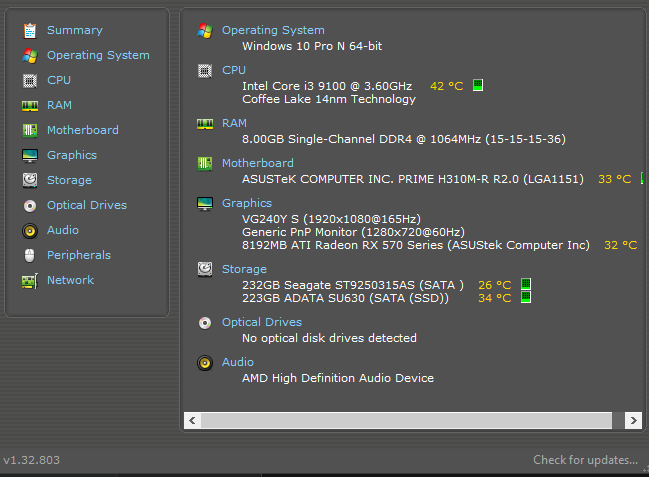
Task: Click the Network card icon in sidebar
Action: pyautogui.click(x=30, y=281)
